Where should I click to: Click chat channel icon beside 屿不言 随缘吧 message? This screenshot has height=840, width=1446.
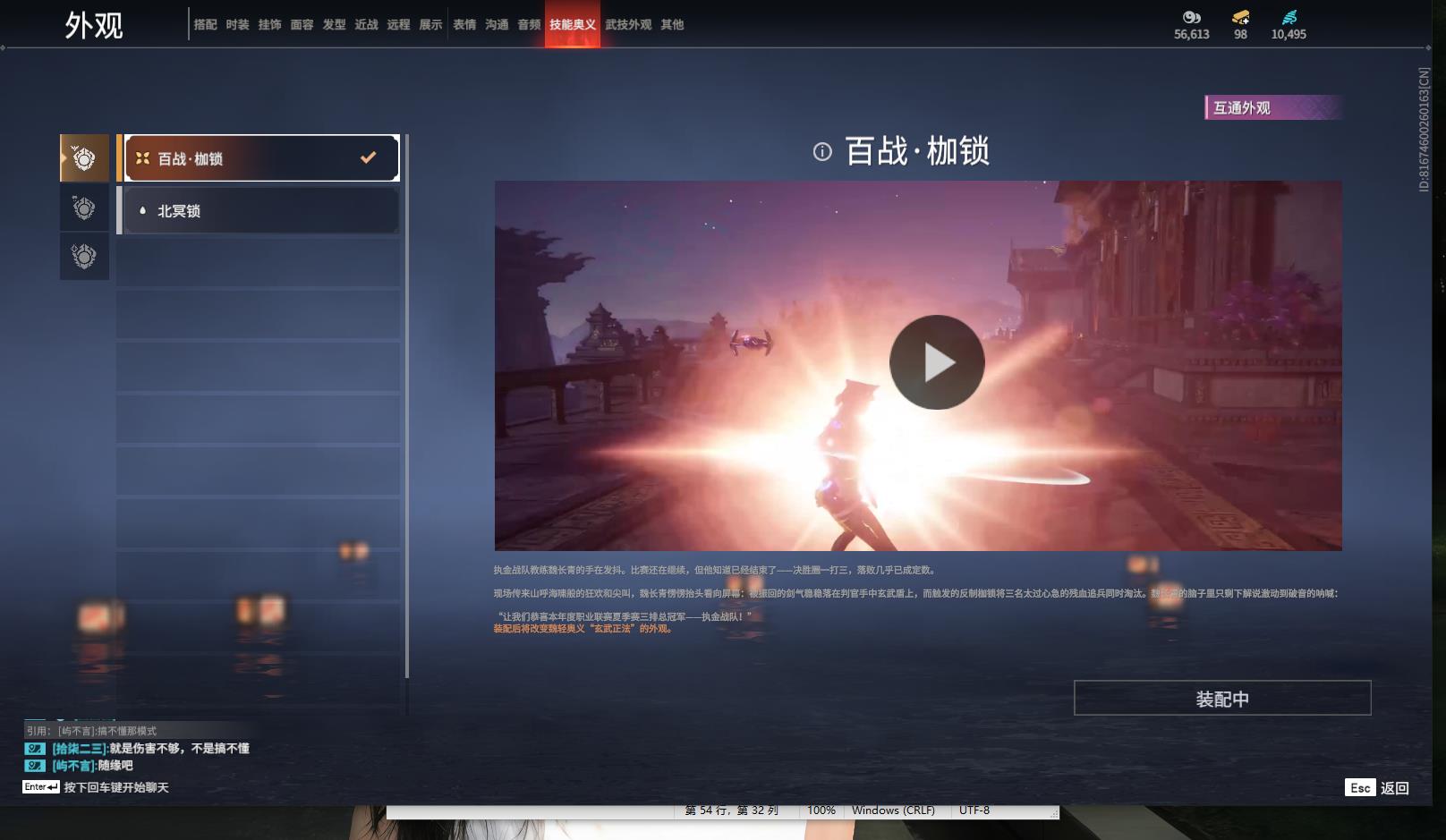point(34,766)
